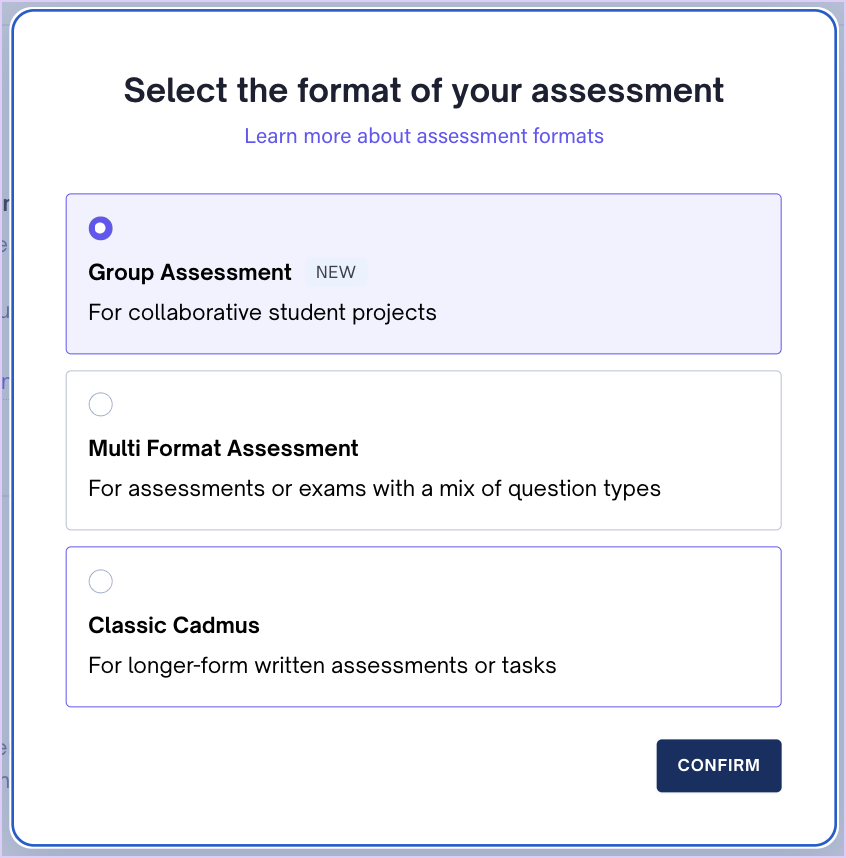This screenshot has height=858, width=846.
Task: Click the Group Assessment heading text
Action: pyautogui.click(x=190, y=272)
